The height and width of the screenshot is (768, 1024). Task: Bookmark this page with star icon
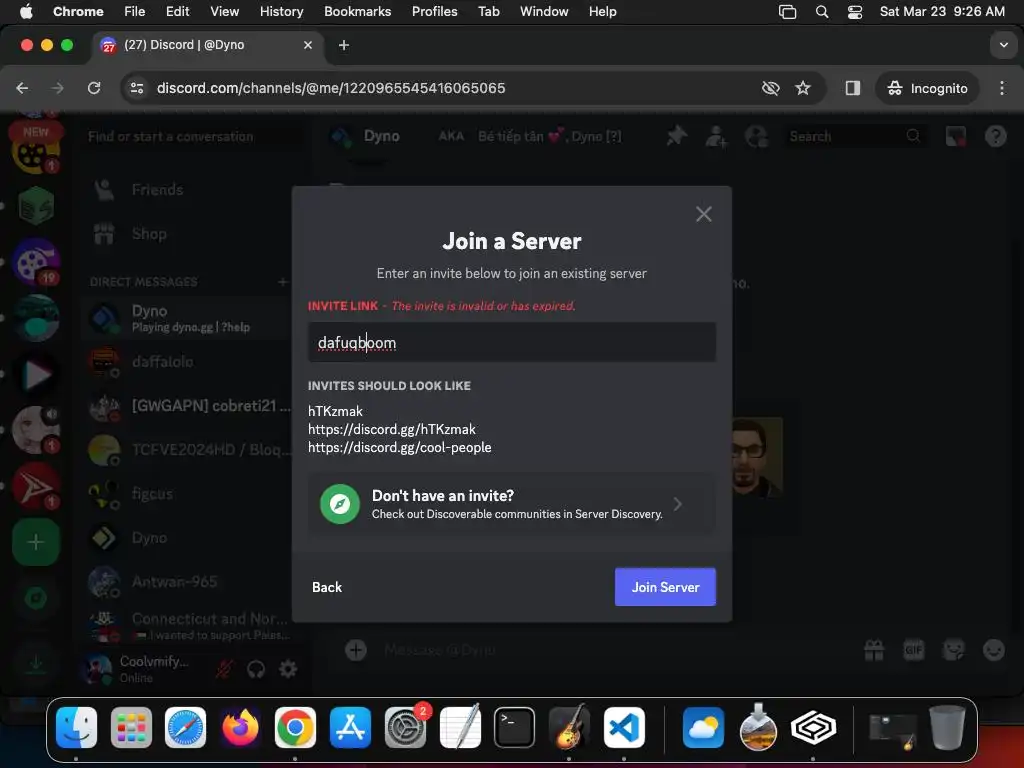coord(803,88)
